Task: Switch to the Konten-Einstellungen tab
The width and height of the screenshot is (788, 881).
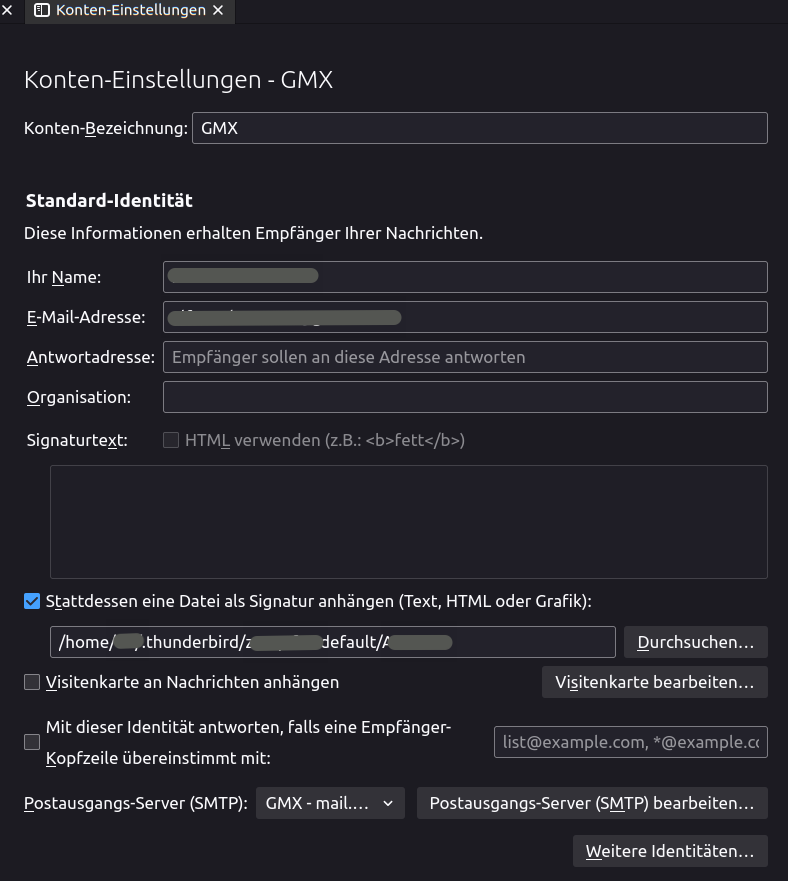Action: click(x=130, y=11)
